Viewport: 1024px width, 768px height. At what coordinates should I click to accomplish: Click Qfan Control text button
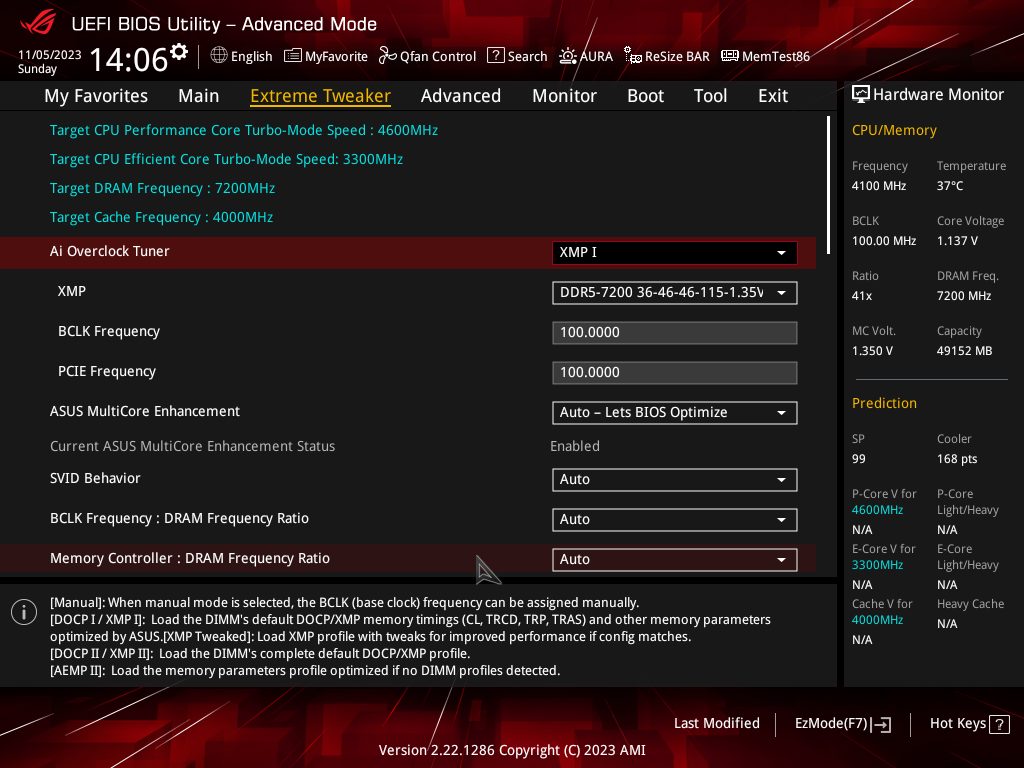coord(438,56)
